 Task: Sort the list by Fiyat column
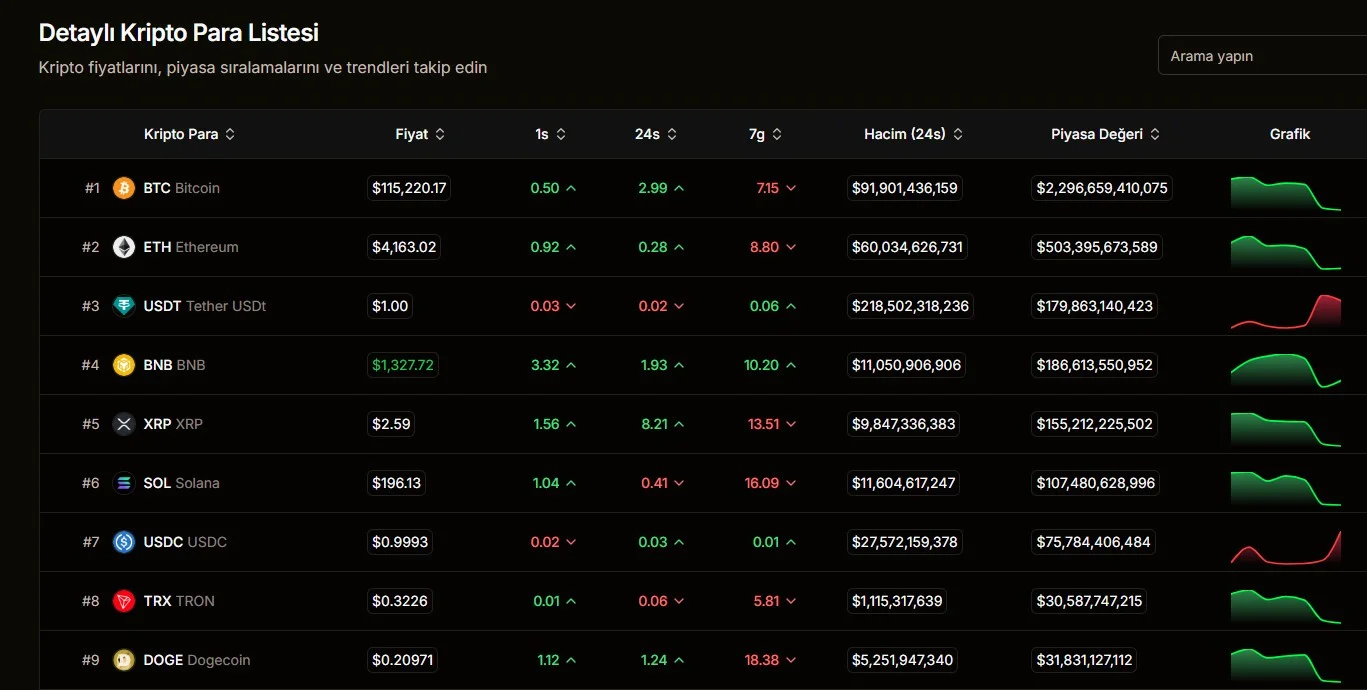click(x=420, y=134)
